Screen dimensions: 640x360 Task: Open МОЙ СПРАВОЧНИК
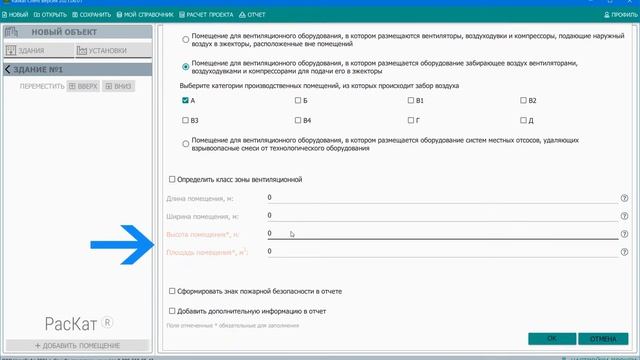click(145, 15)
